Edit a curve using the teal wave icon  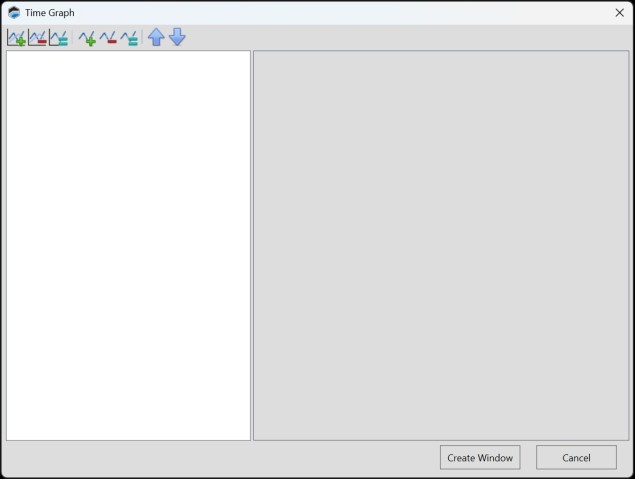pos(129,38)
